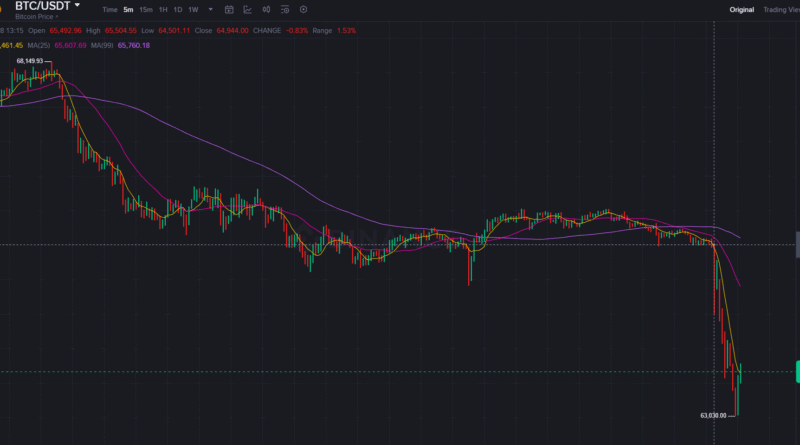The height and width of the screenshot is (445, 800).
Task: Click the Range value 1.53%
Action: [x=346, y=31]
